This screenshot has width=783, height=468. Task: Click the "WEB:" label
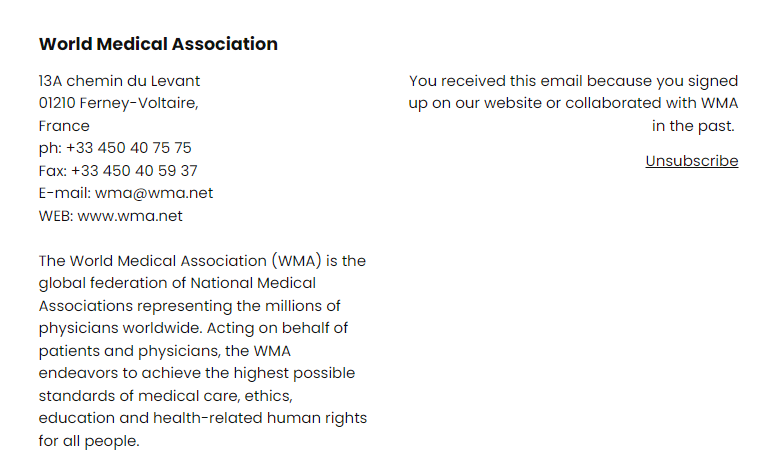point(56,215)
